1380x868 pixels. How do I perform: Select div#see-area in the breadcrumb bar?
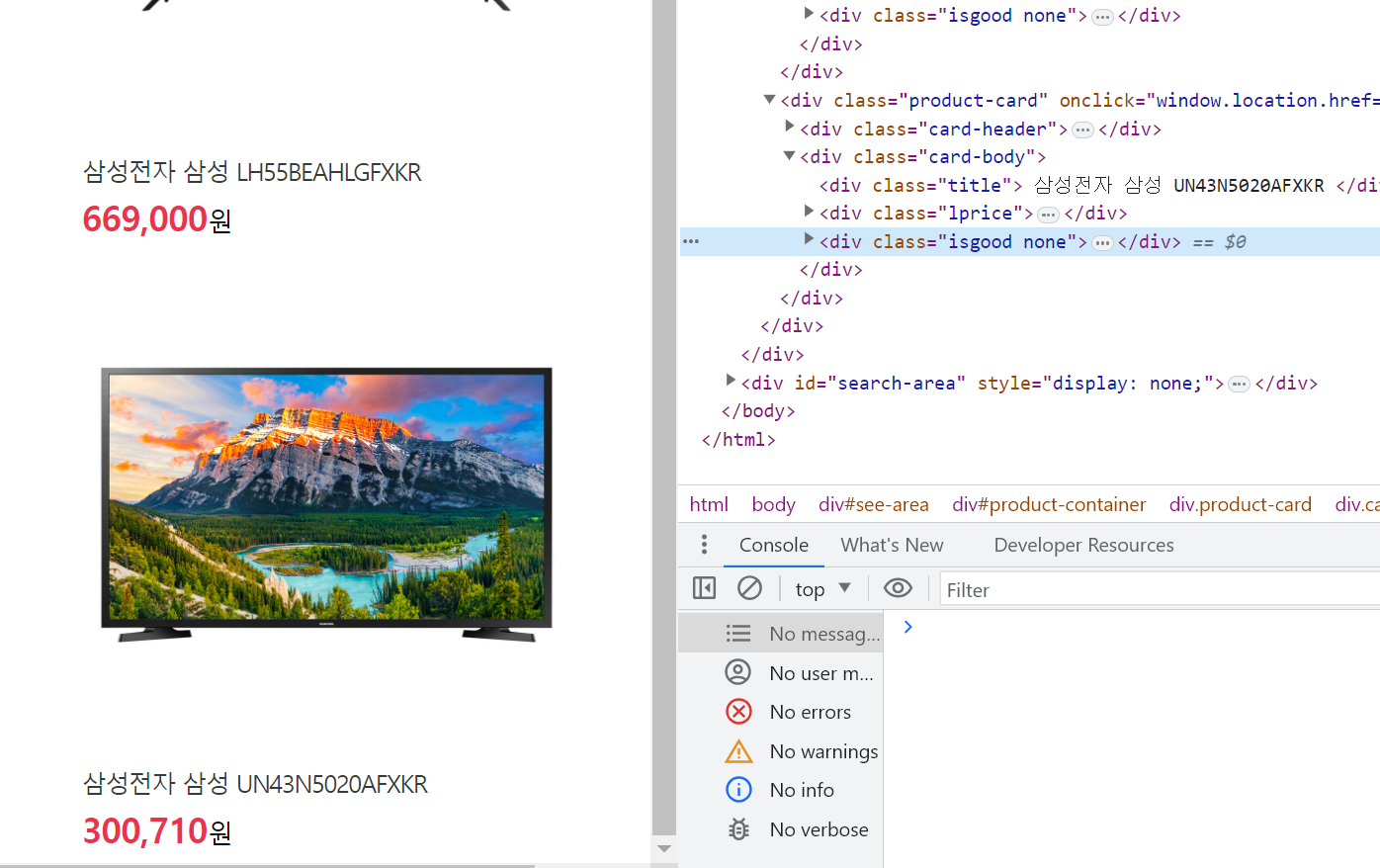click(x=874, y=504)
